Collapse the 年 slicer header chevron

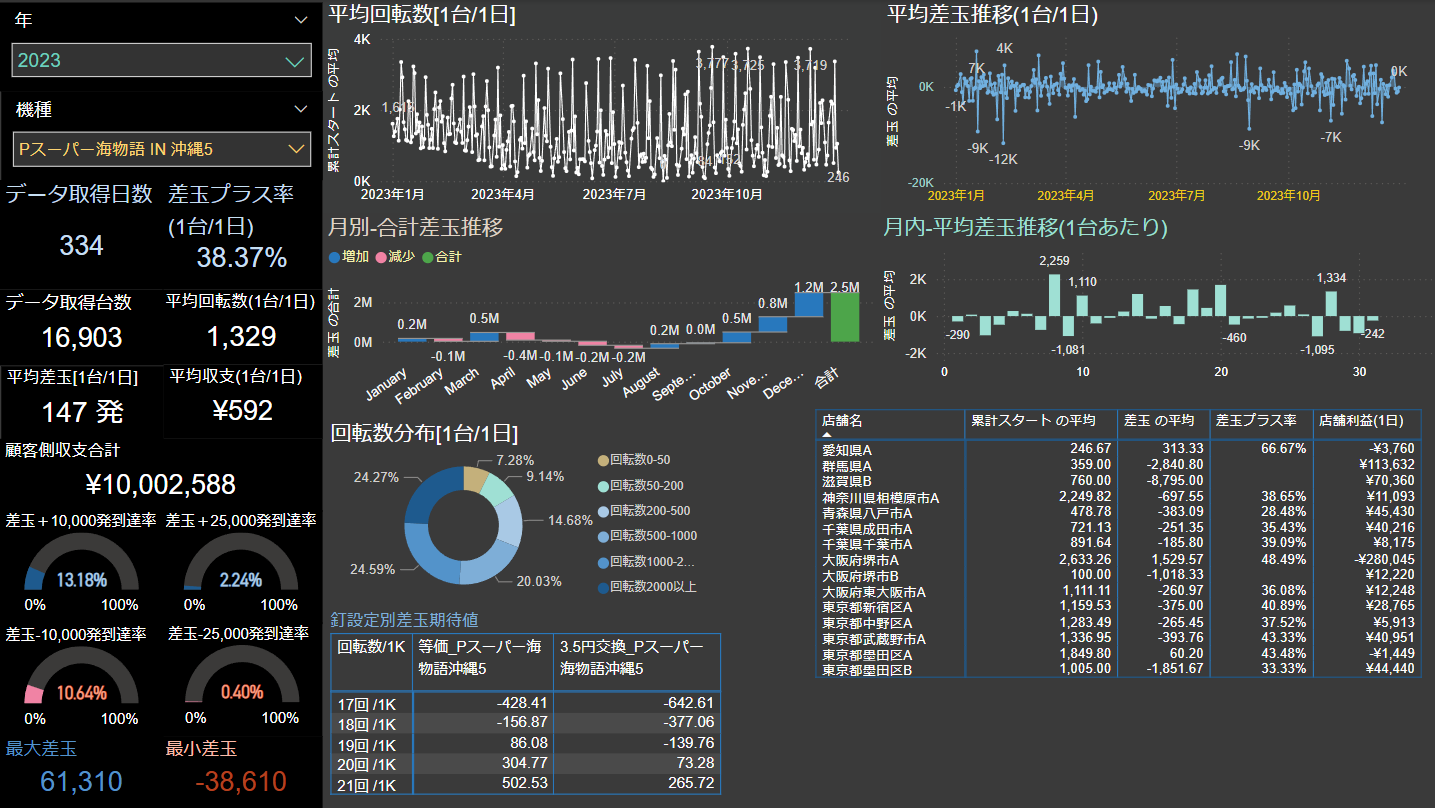pos(301,20)
